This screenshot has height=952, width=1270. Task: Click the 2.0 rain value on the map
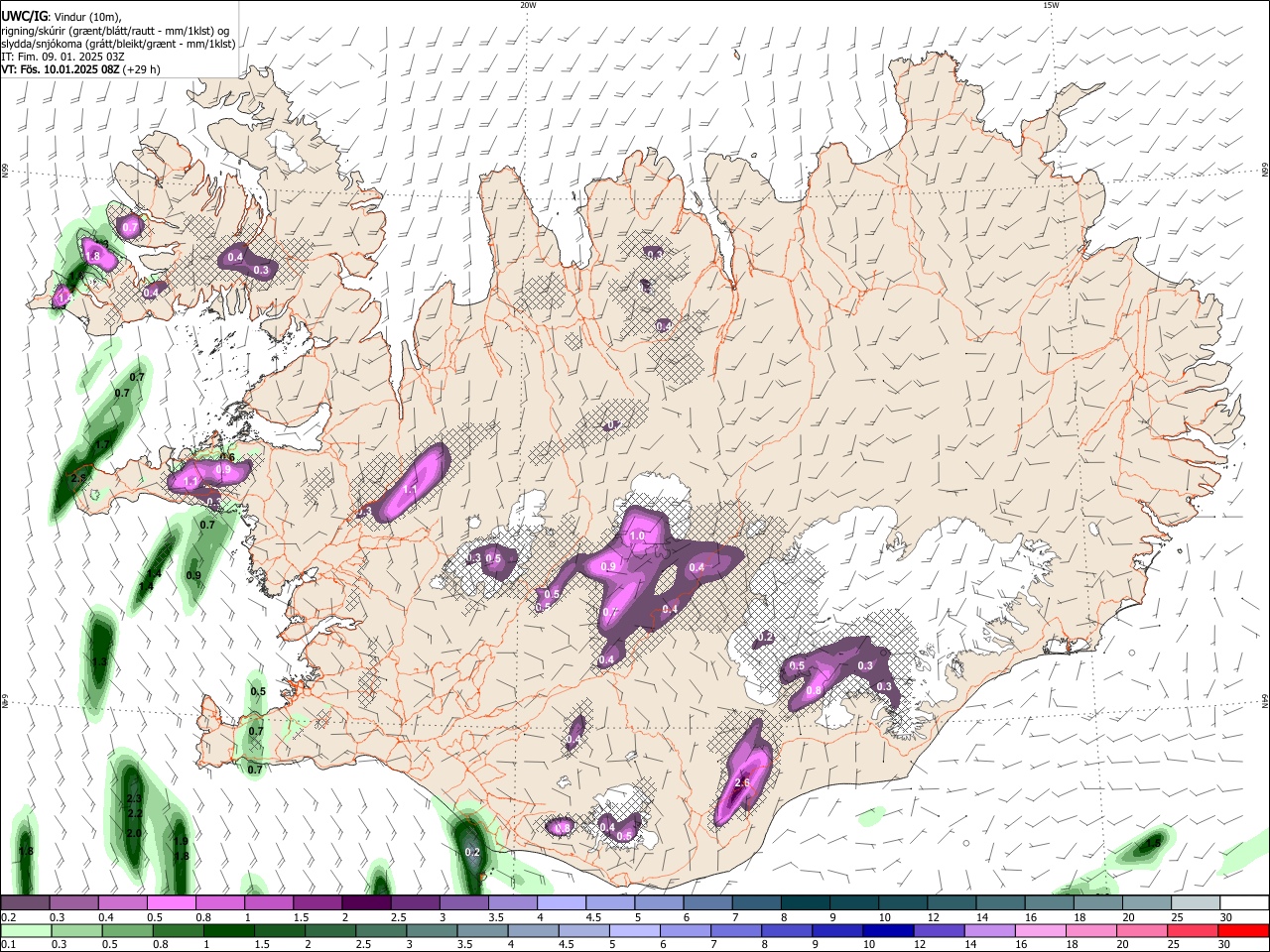click(133, 833)
